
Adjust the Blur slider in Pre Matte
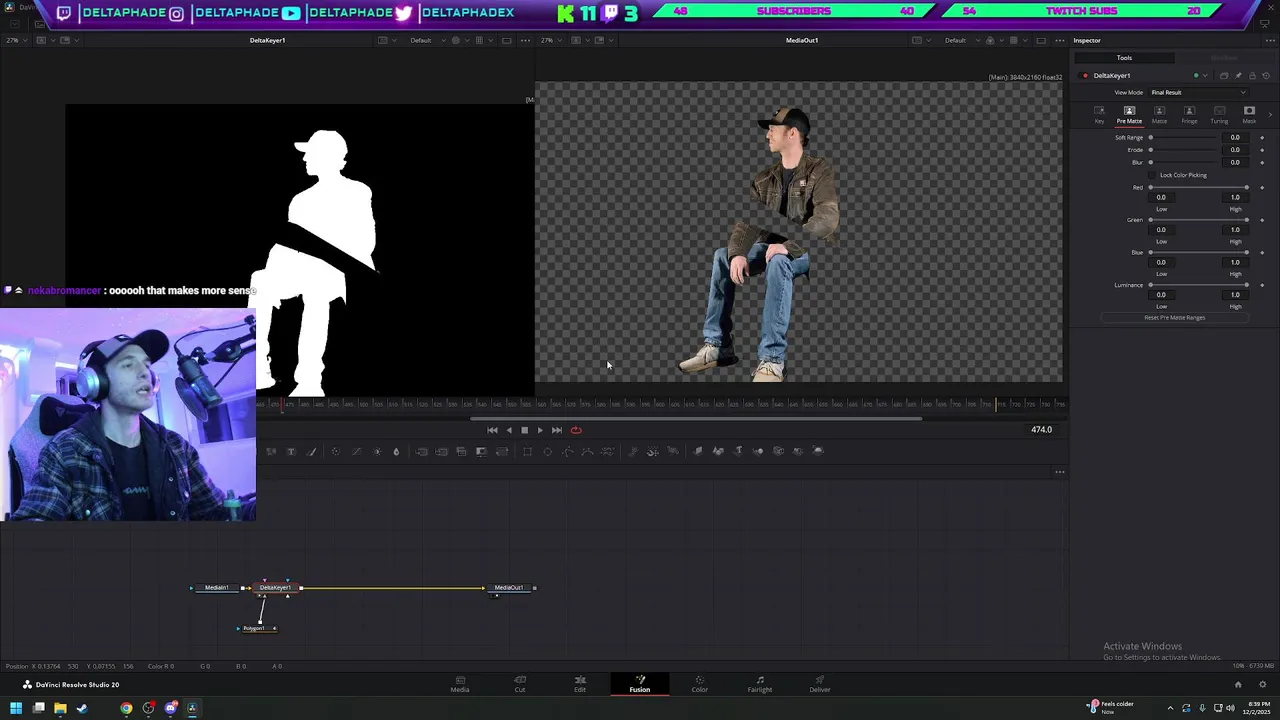[1184, 162]
